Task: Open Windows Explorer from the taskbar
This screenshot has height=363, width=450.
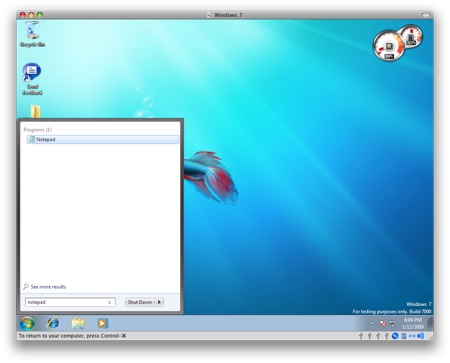Action: [78, 323]
